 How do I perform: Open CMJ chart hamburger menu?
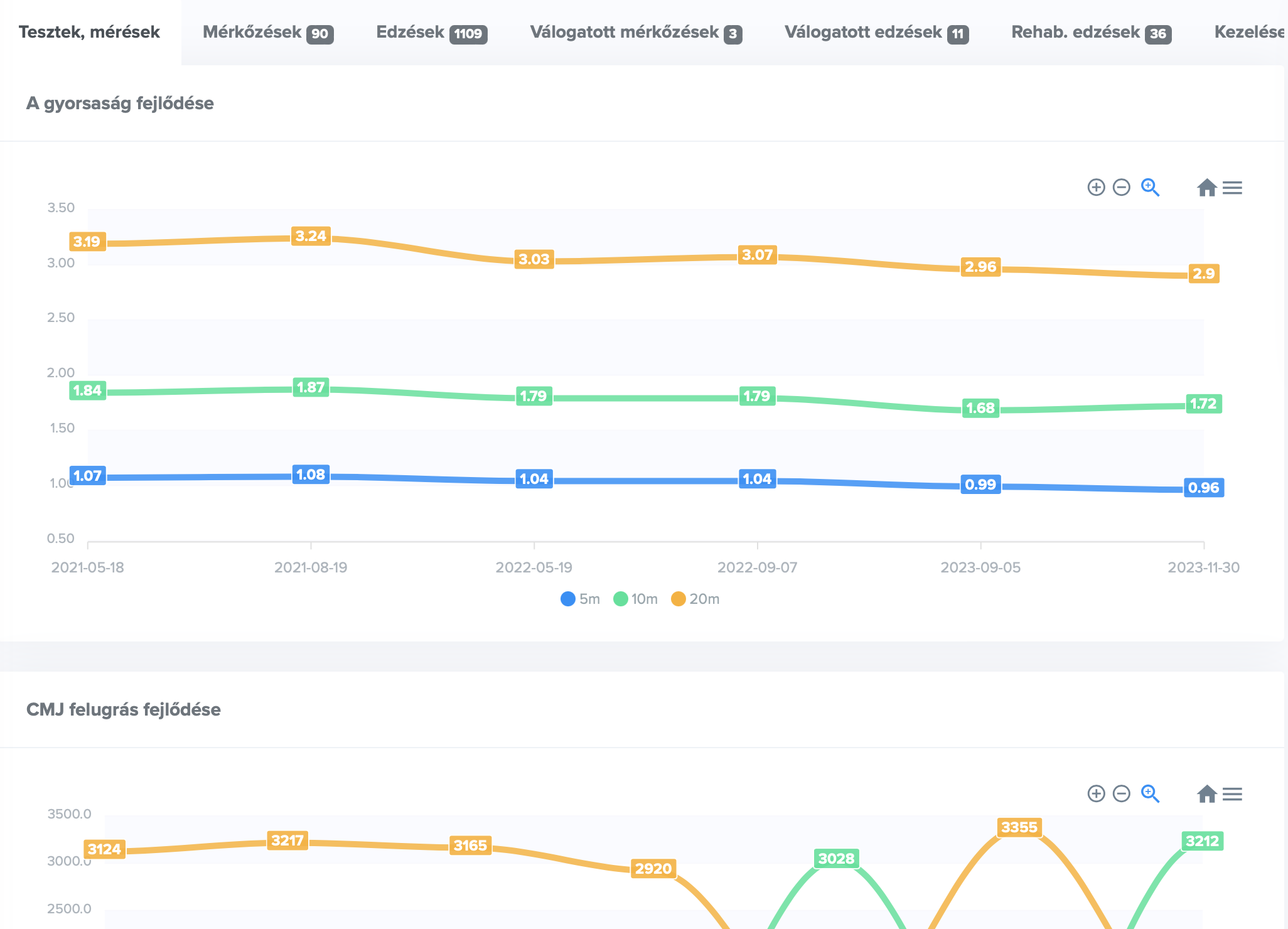(x=1232, y=794)
